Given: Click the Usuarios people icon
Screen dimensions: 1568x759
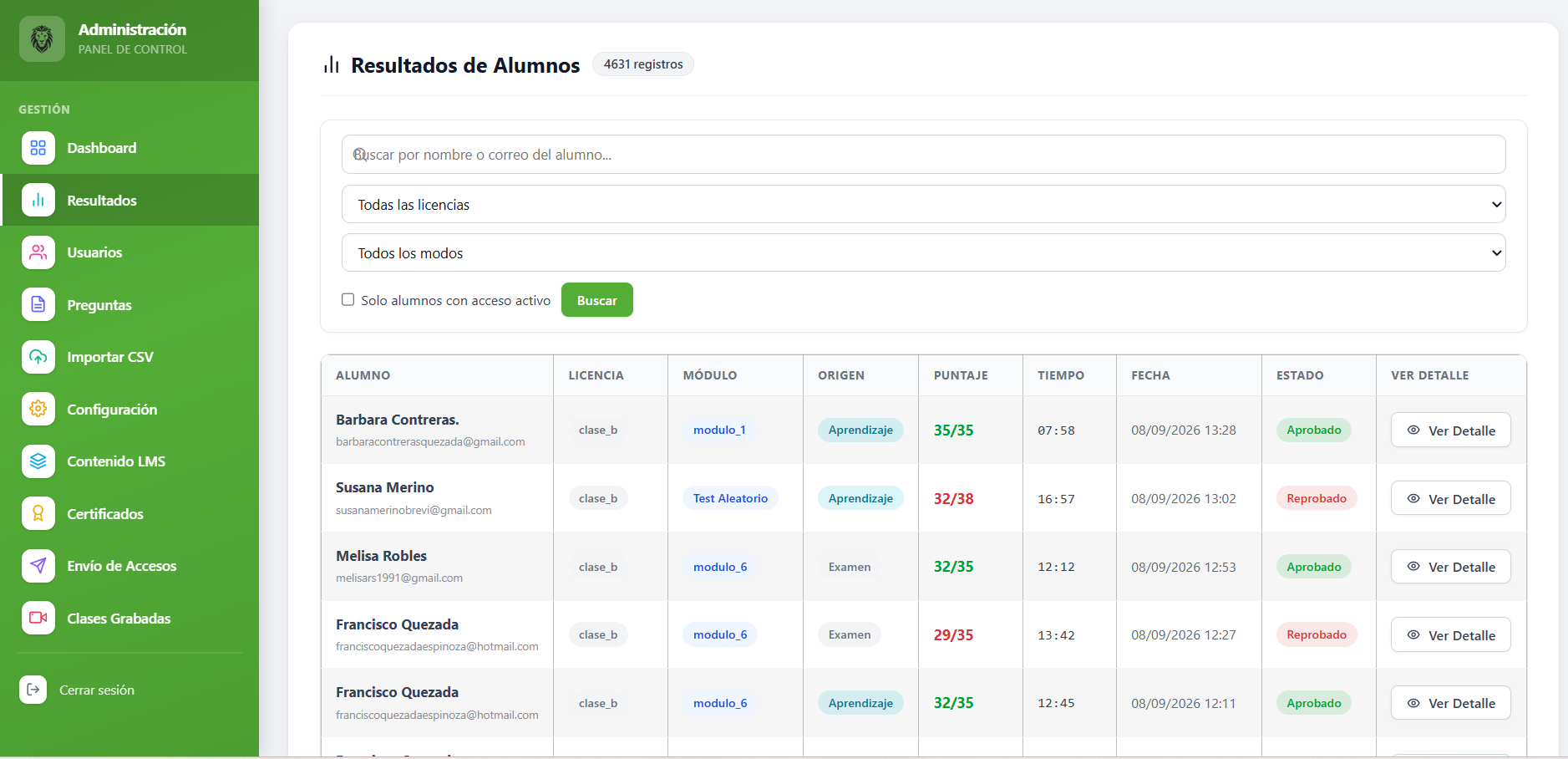Looking at the screenshot, I should 38,252.
